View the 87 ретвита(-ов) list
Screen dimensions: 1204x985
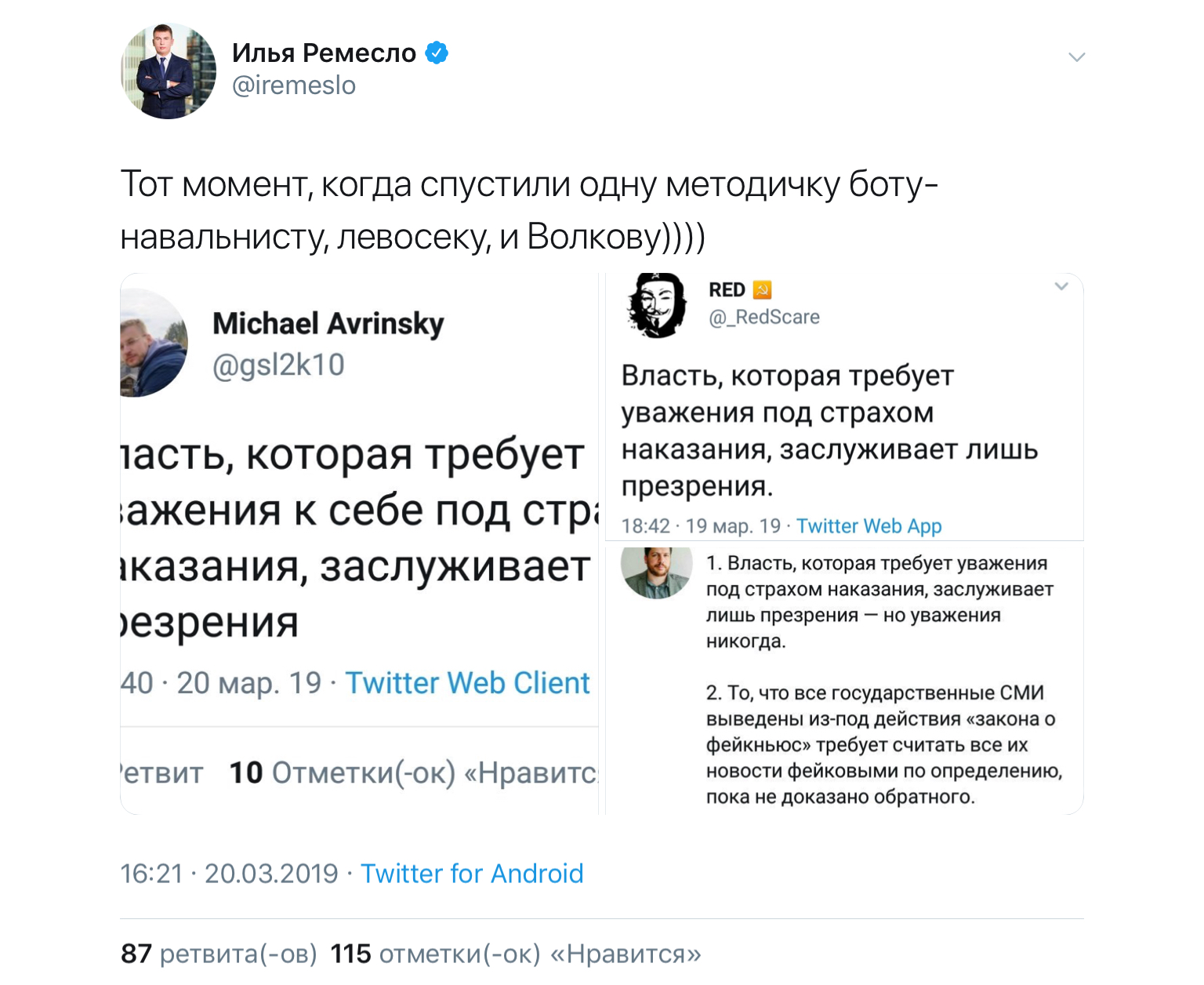[x=219, y=954]
